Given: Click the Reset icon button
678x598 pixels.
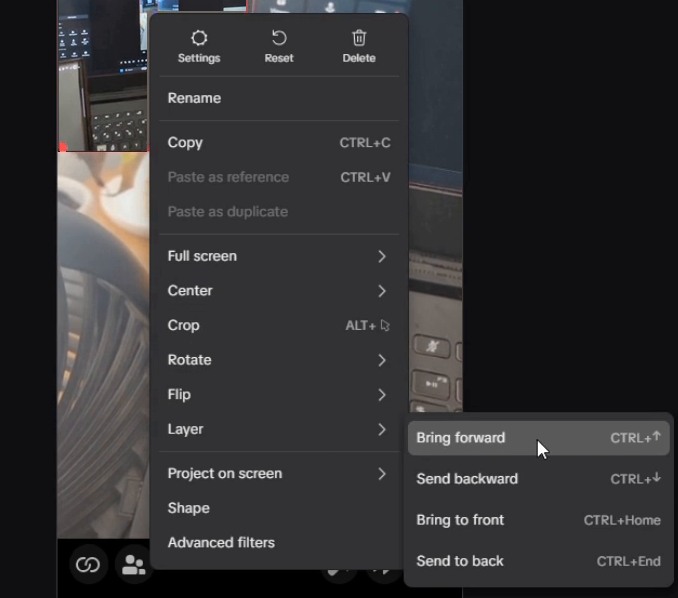Looking at the screenshot, I should click(x=279, y=47).
